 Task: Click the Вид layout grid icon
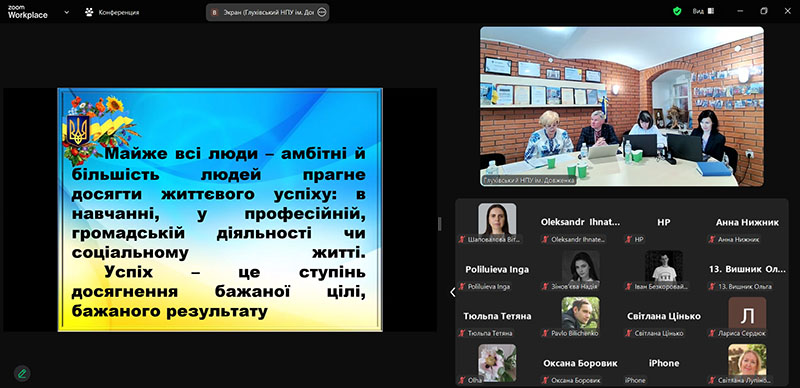711,11
